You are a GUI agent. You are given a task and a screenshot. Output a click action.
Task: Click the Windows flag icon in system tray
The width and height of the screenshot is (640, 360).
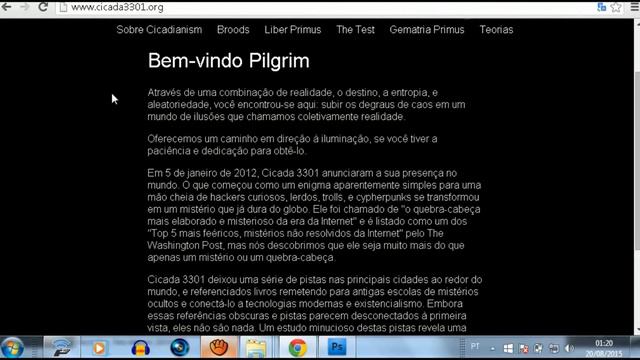pos(508,348)
